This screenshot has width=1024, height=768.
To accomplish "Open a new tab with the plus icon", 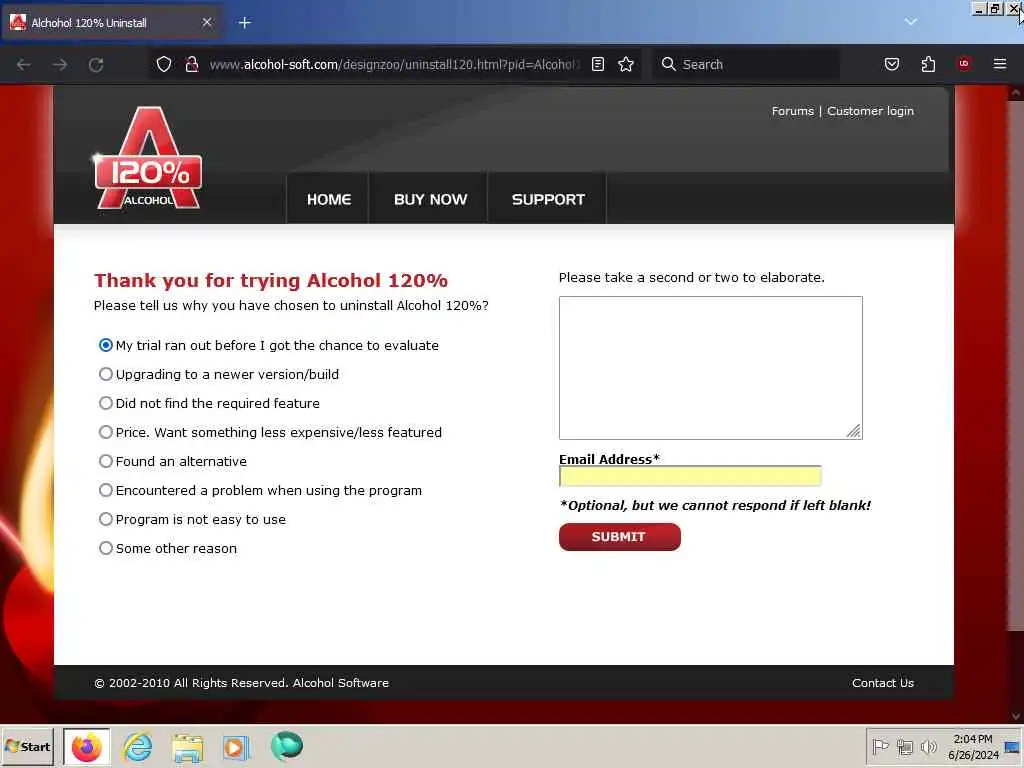I will [244, 23].
